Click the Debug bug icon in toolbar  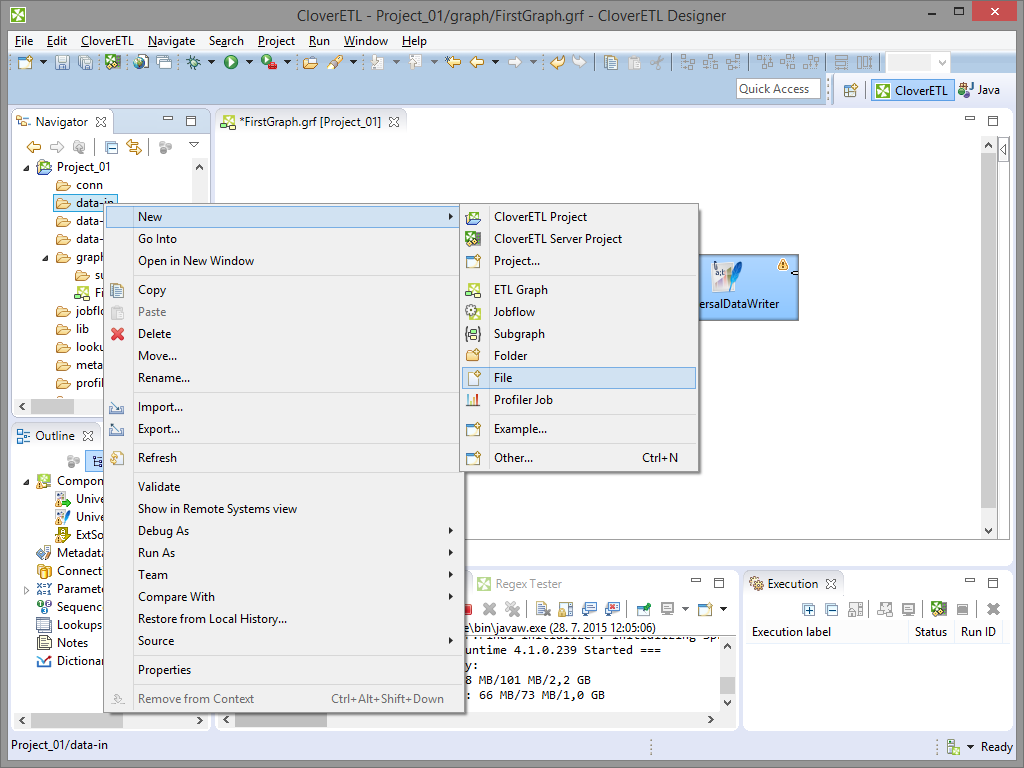[x=193, y=62]
